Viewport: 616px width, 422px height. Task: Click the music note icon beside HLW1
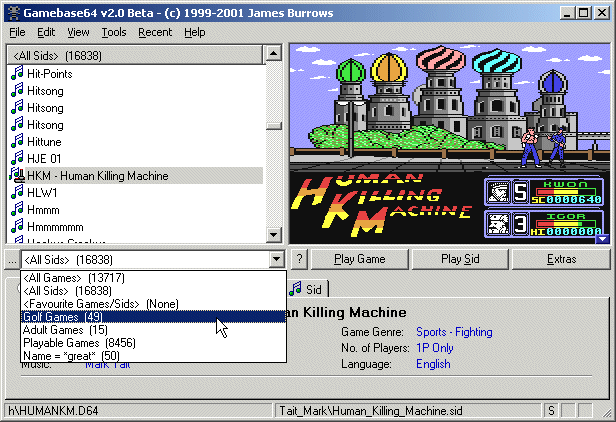click(17, 192)
